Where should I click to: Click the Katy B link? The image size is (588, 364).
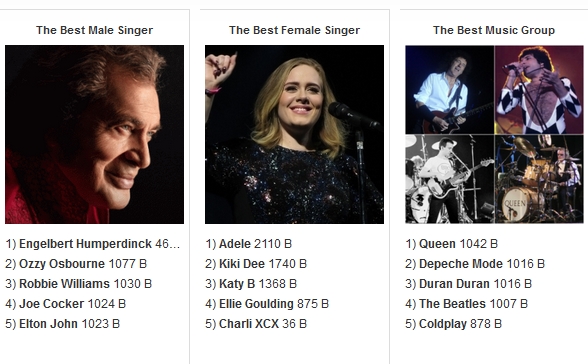[x=237, y=283]
